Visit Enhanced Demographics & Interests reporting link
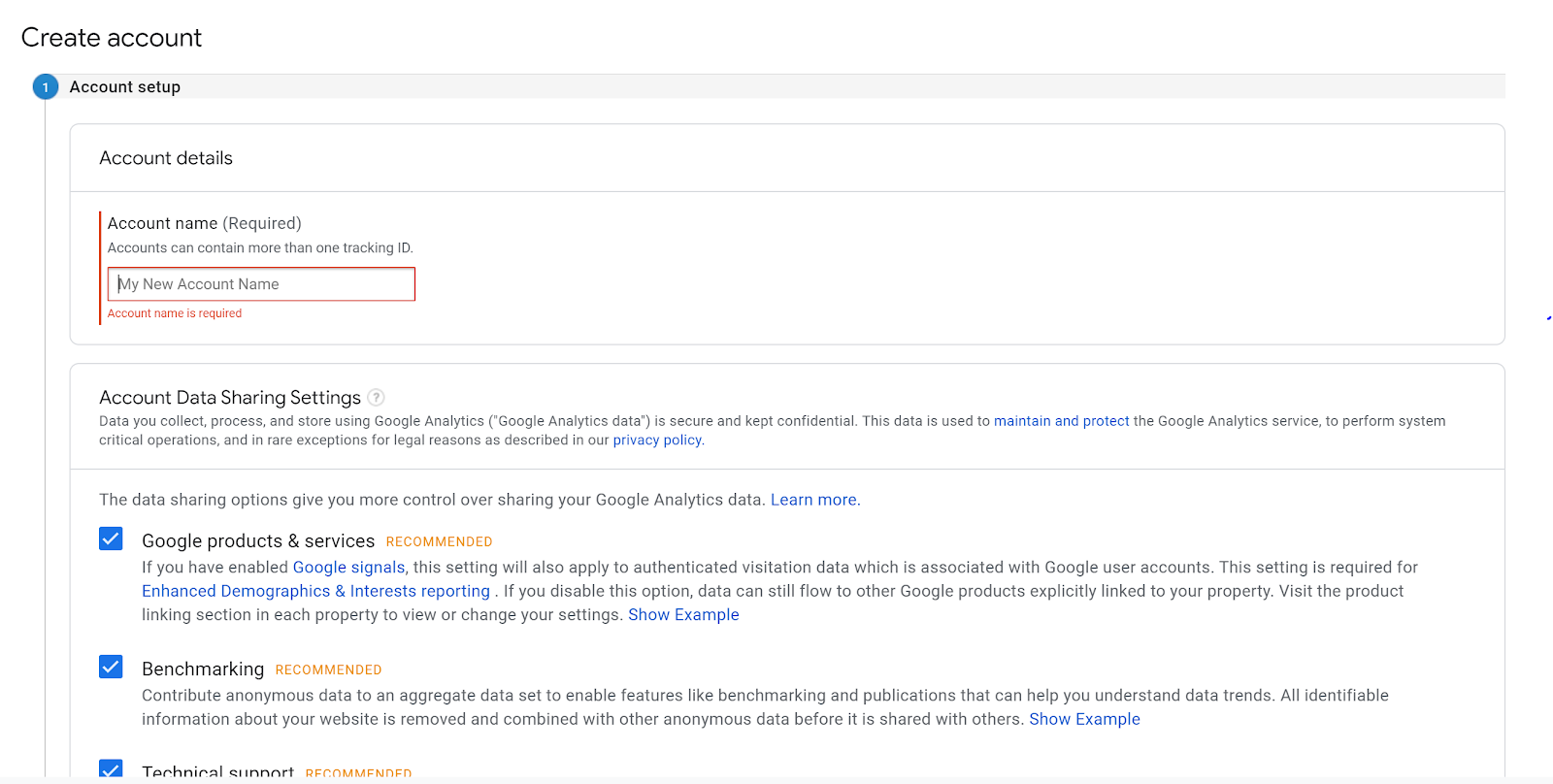 click(315, 591)
